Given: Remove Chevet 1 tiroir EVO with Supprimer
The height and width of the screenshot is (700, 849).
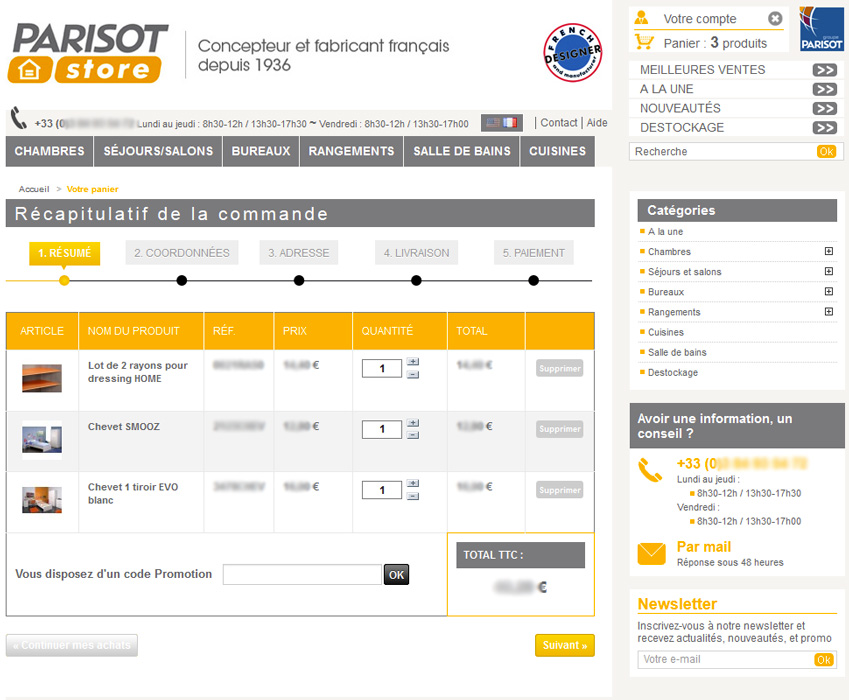Looking at the screenshot, I should click(x=560, y=490).
